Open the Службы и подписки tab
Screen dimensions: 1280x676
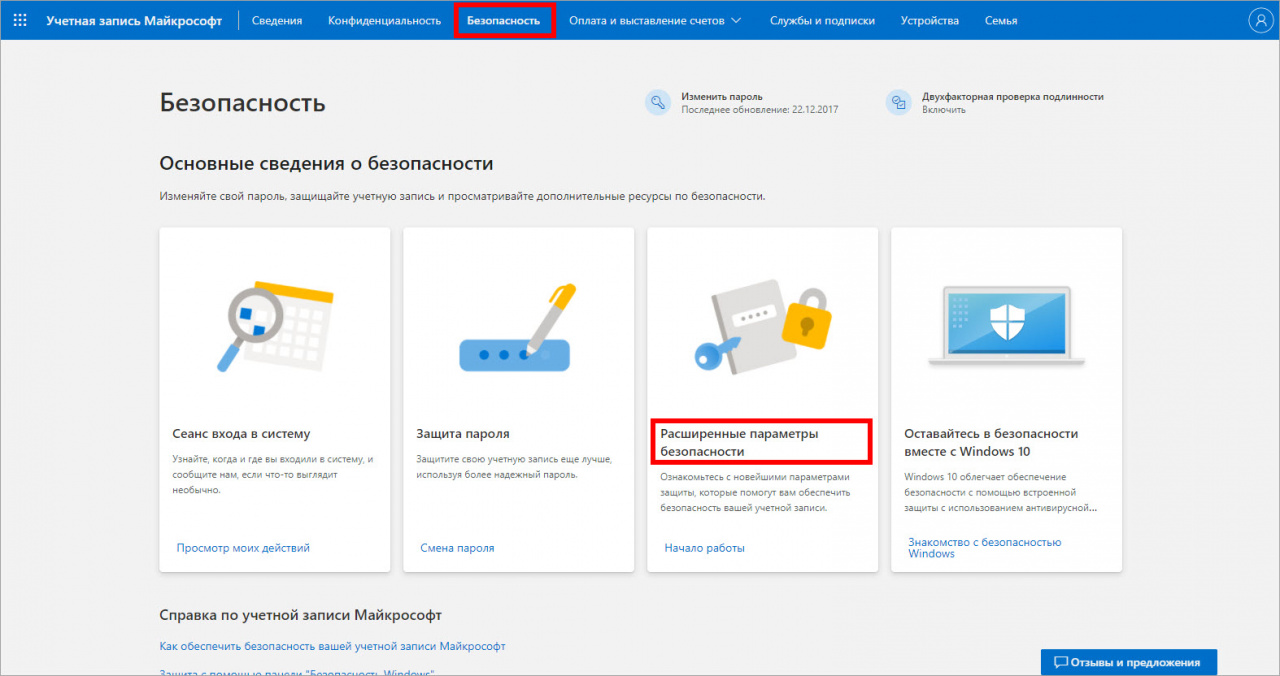tap(822, 20)
